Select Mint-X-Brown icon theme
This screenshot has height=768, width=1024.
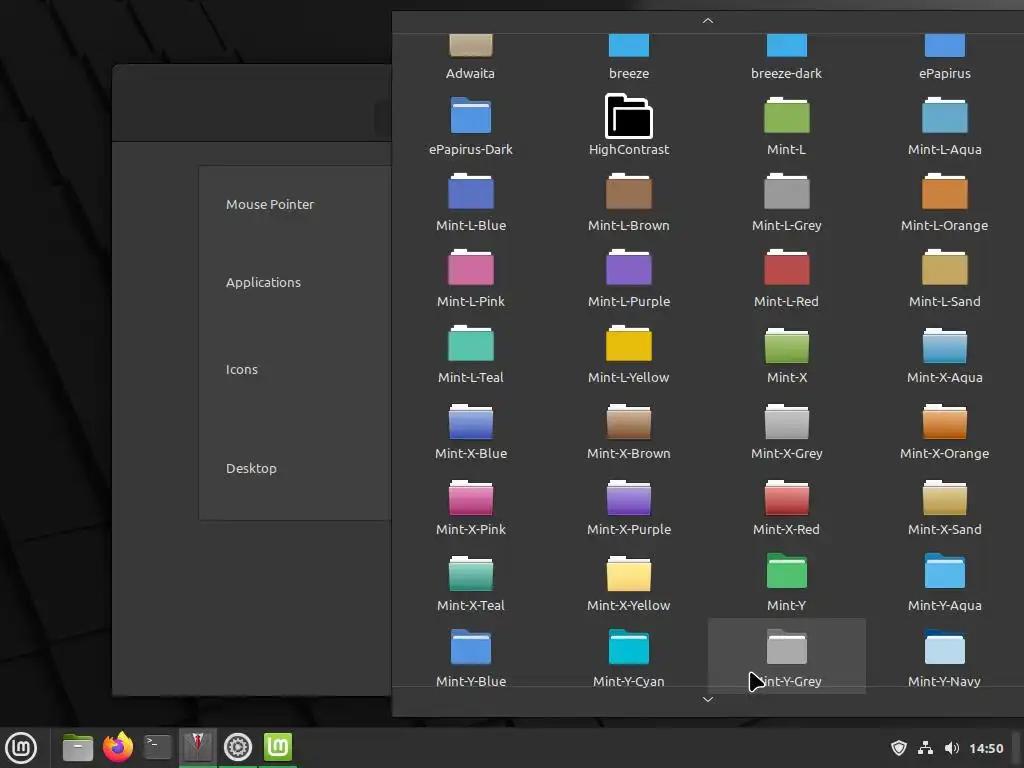[x=628, y=430]
